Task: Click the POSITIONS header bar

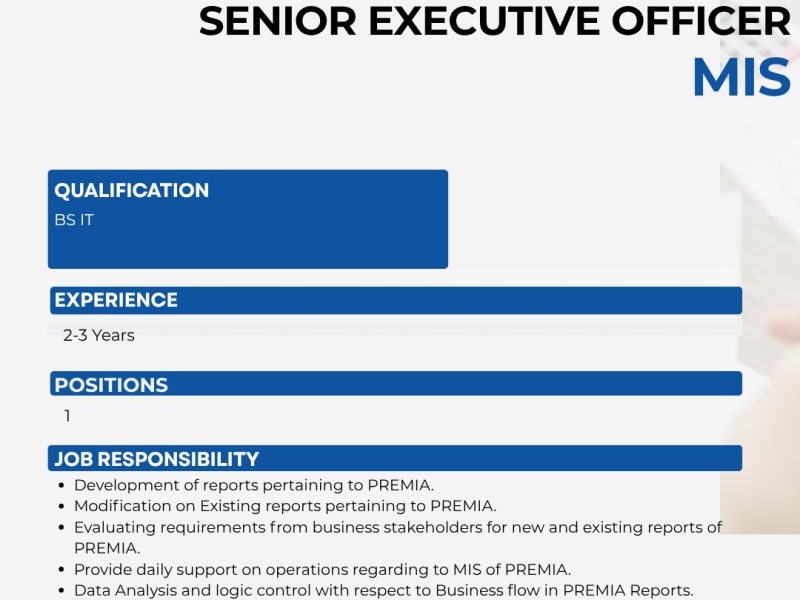Action: [396, 384]
